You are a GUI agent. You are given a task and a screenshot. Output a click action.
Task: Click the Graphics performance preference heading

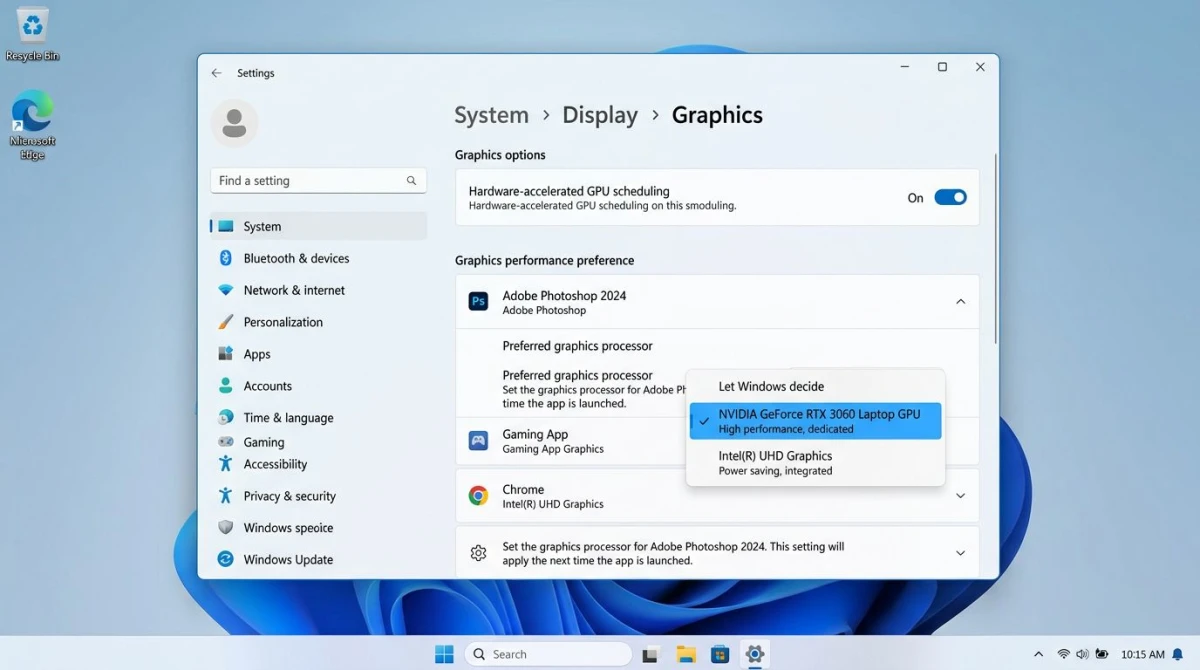544,260
